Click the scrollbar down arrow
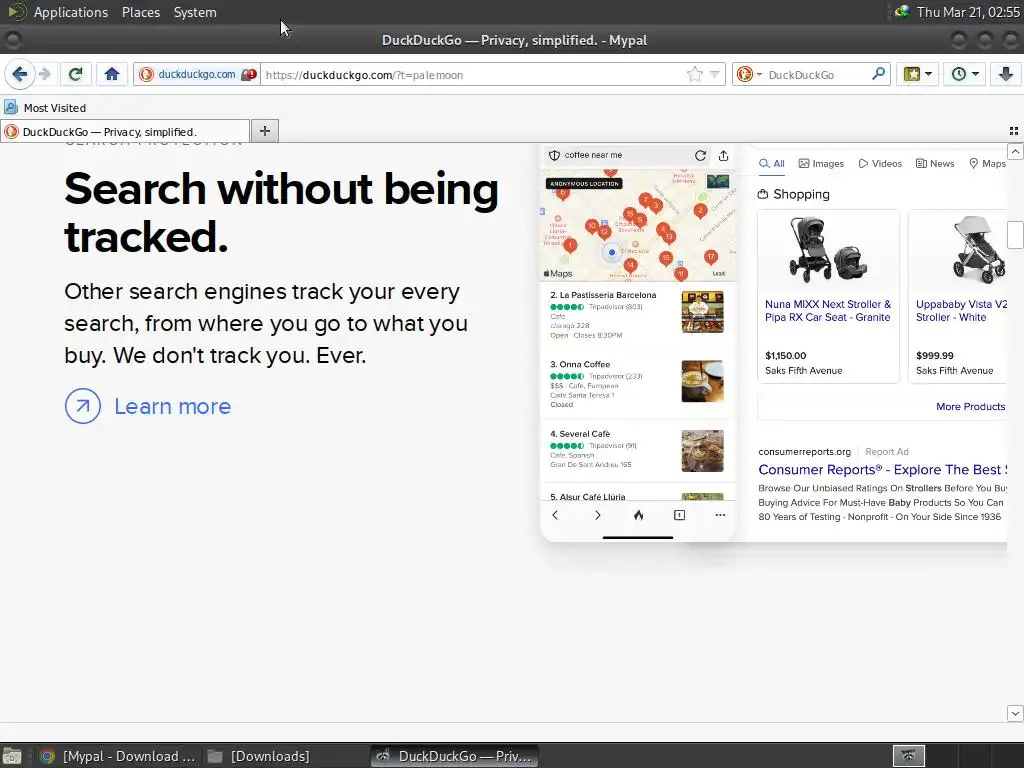The image size is (1024, 768). (1015, 712)
